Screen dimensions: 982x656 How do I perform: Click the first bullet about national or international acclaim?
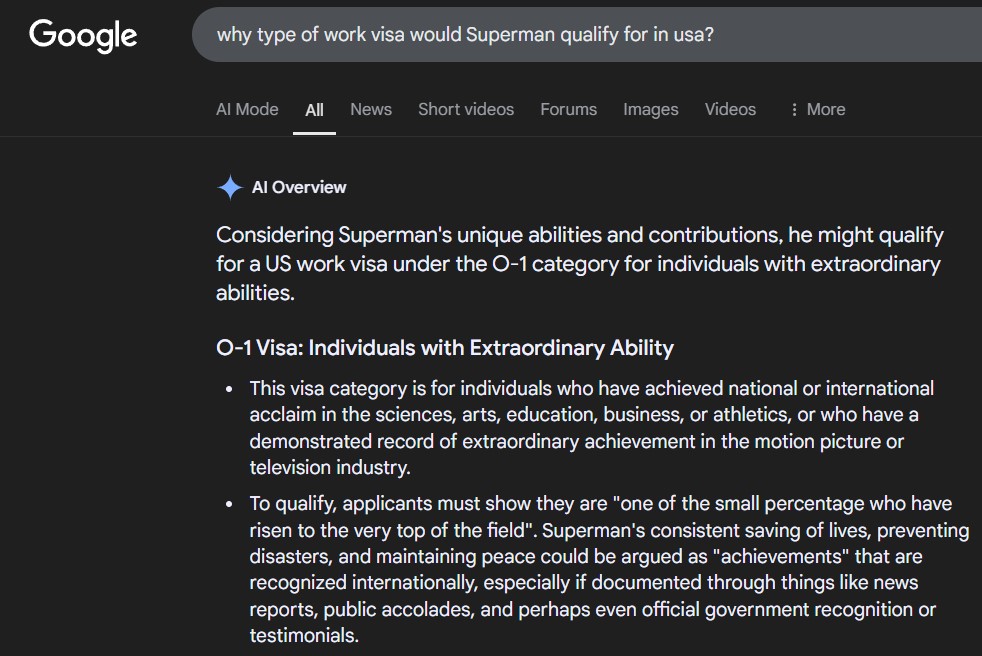pos(592,428)
